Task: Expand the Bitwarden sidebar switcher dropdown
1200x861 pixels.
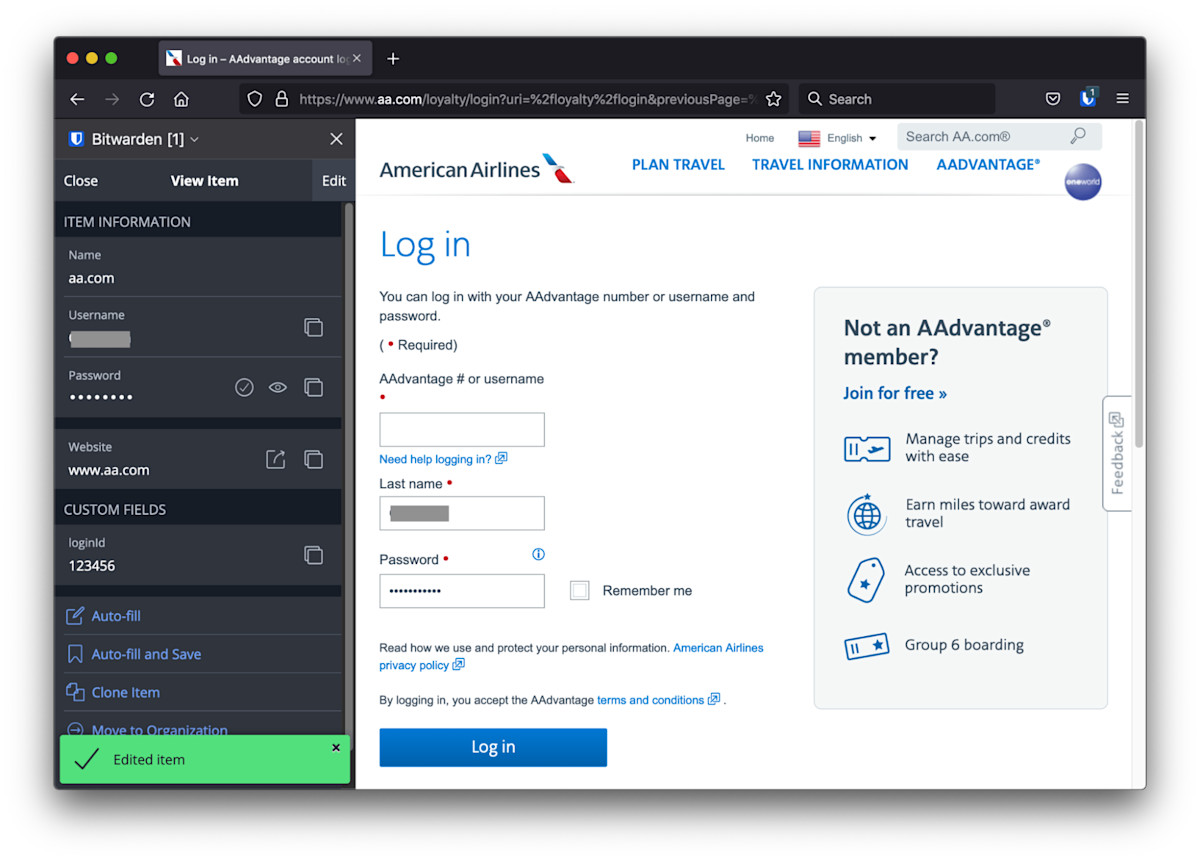Action: click(194, 139)
